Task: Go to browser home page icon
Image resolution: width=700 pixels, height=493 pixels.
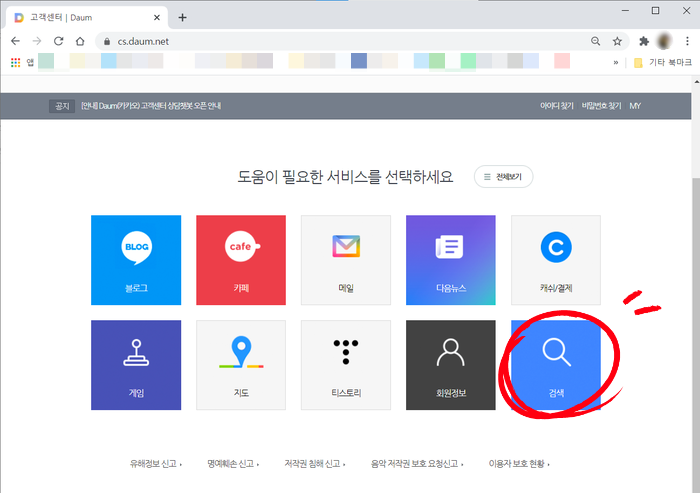Action: point(80,41)
